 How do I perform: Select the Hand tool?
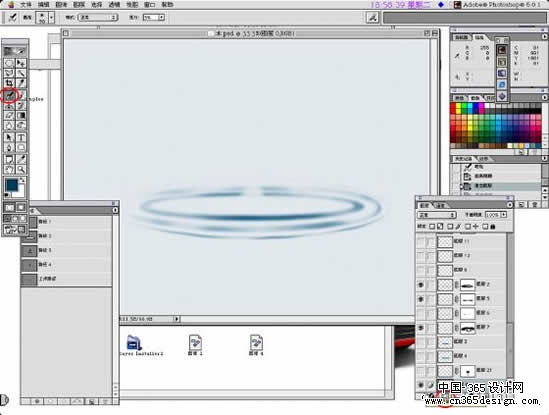[x=9, y=170]
